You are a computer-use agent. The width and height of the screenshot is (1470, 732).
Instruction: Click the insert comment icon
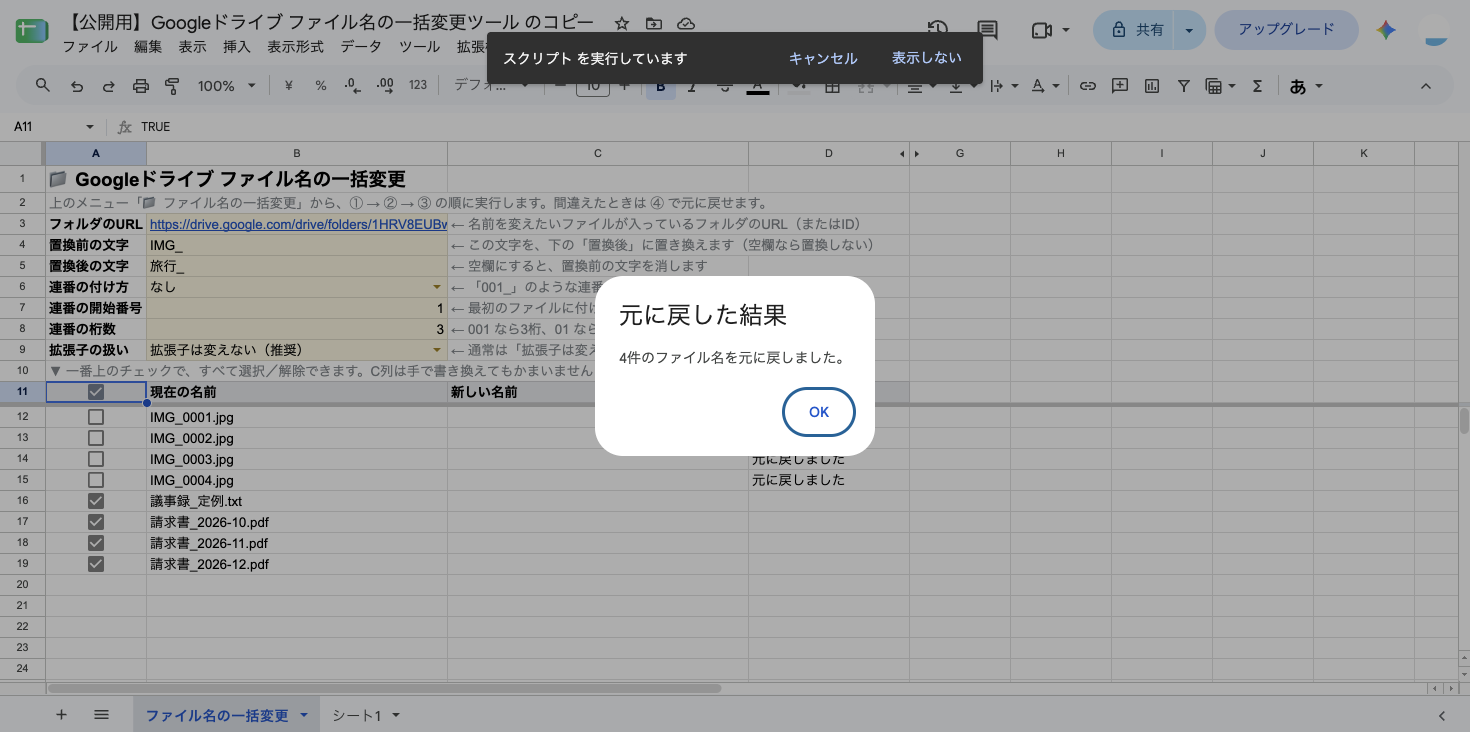pyautogui.click(x=1120, y=86)
